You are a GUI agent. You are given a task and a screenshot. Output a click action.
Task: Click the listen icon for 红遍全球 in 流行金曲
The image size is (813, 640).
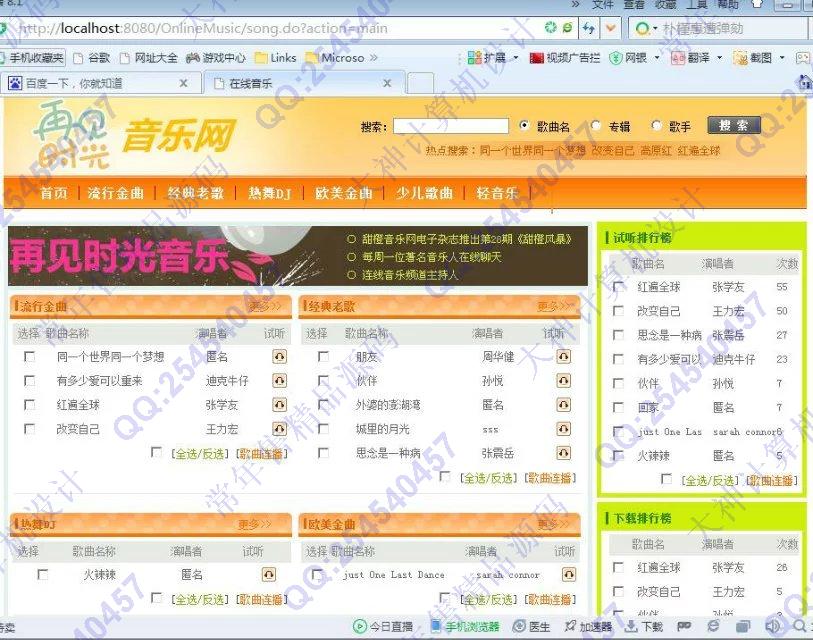coord(279,405)
